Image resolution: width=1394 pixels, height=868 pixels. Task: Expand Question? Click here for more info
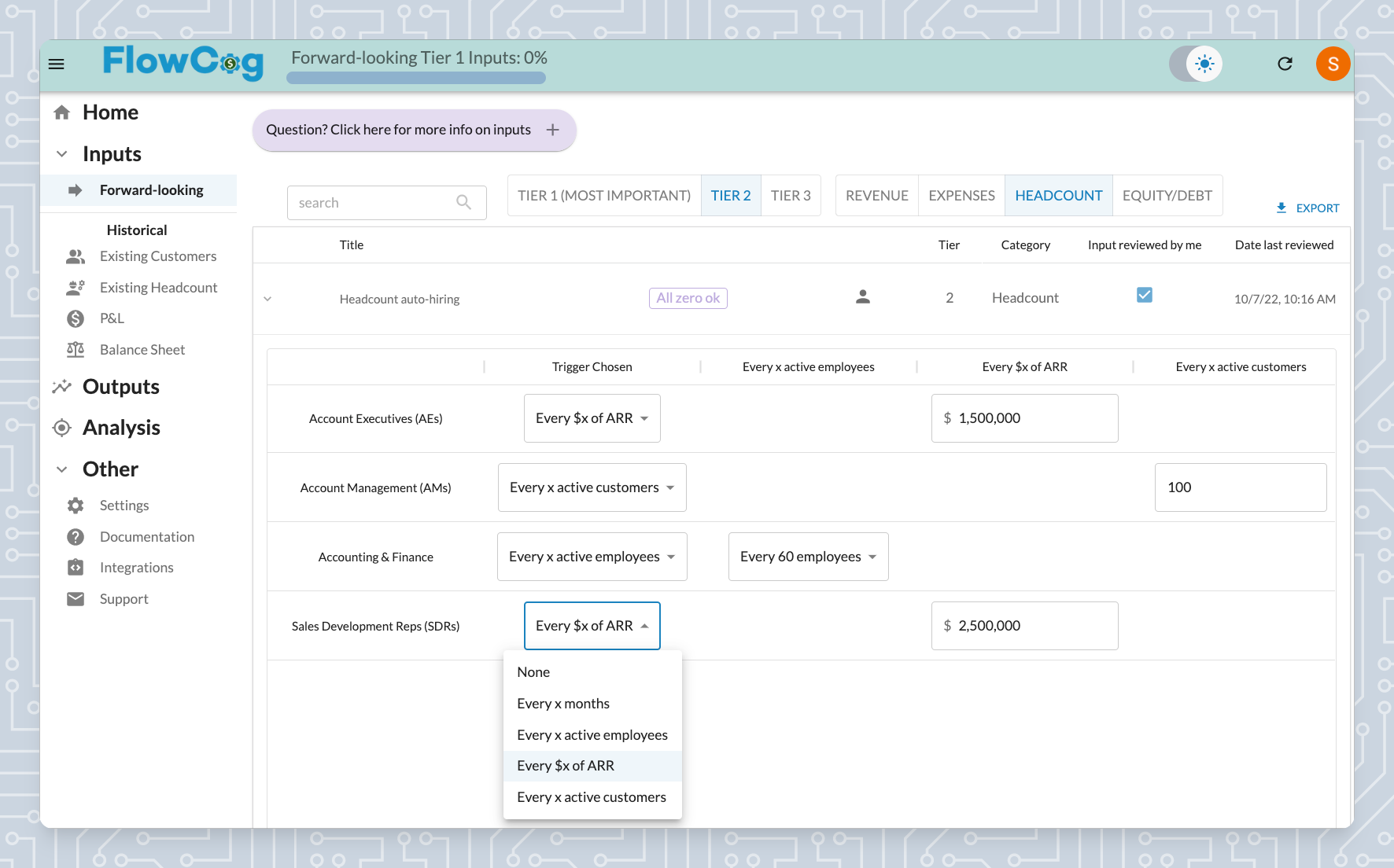point(414,130)
